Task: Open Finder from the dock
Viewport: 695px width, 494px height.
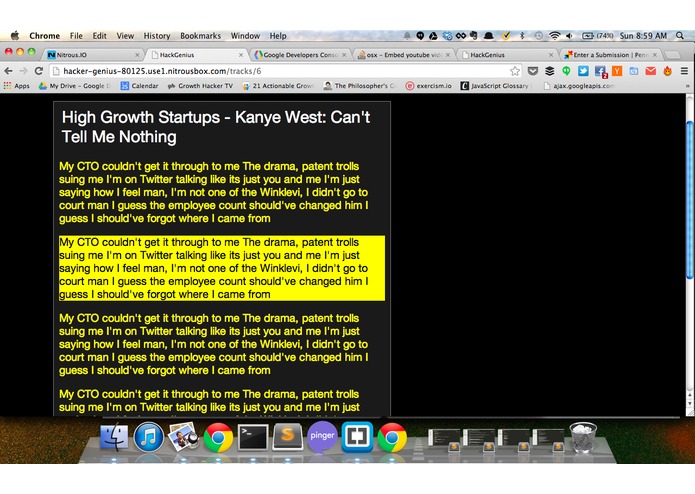Action: pos(114,437)
